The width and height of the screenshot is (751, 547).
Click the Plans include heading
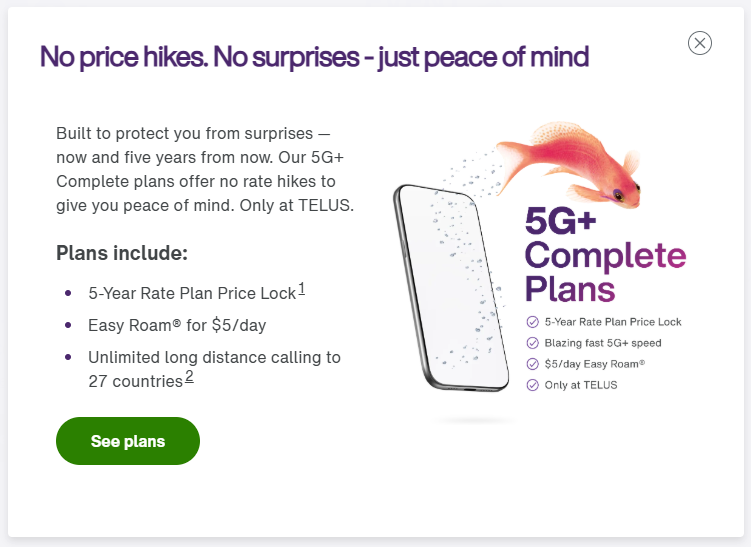(122, 253)
